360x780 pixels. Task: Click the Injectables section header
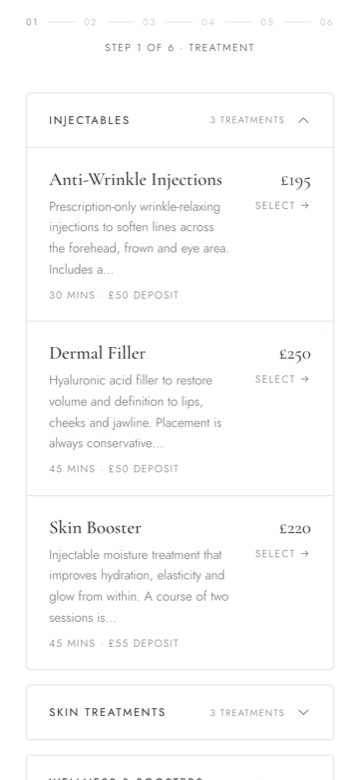[180, 120]
